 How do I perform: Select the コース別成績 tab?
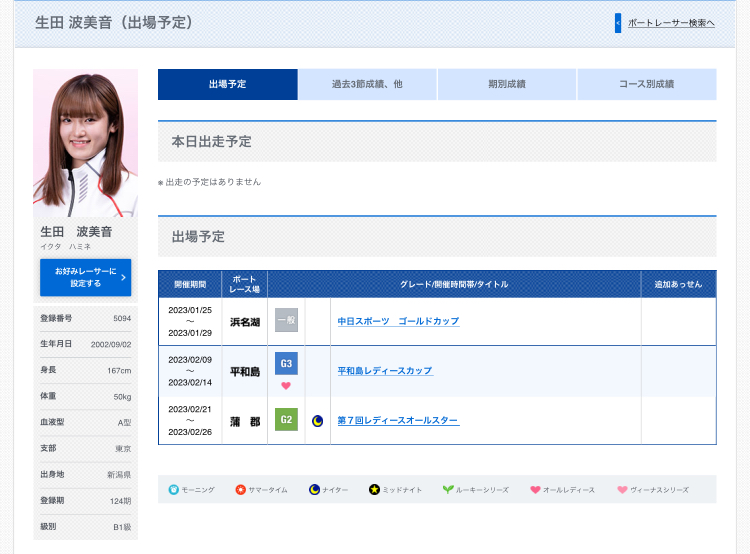[x=646, y=85]
